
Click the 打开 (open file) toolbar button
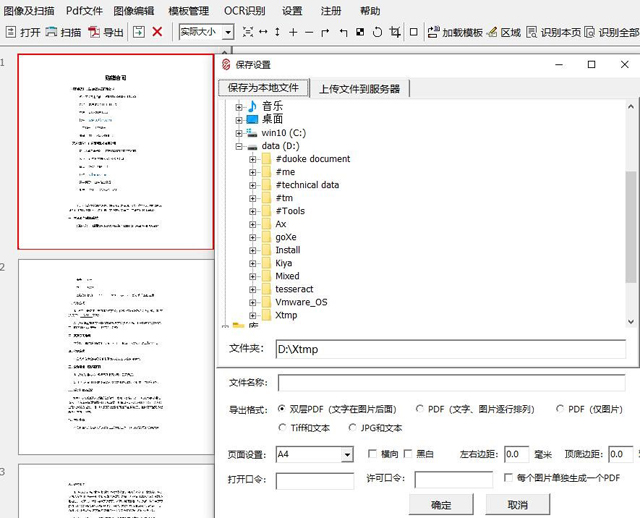click(22, 32)
